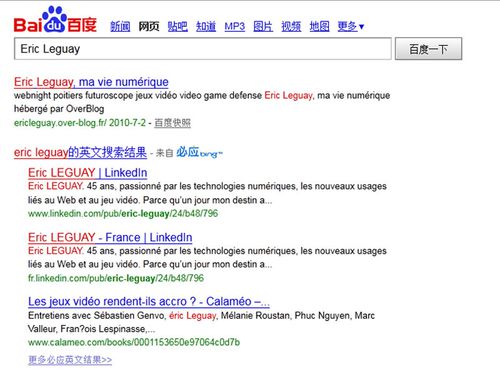Go to the 知道 tab
The height and width of the screenshot is (375, 500).
click(x=206, y=26)
